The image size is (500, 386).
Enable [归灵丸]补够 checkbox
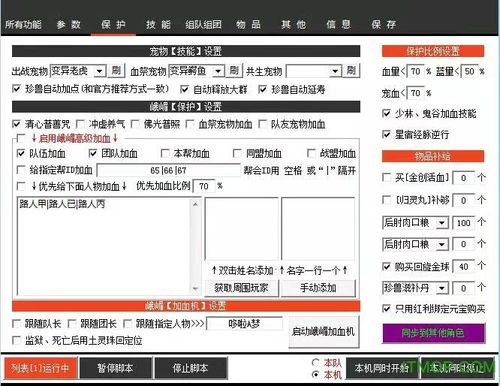pyautogui.click(x=386, y=200)
